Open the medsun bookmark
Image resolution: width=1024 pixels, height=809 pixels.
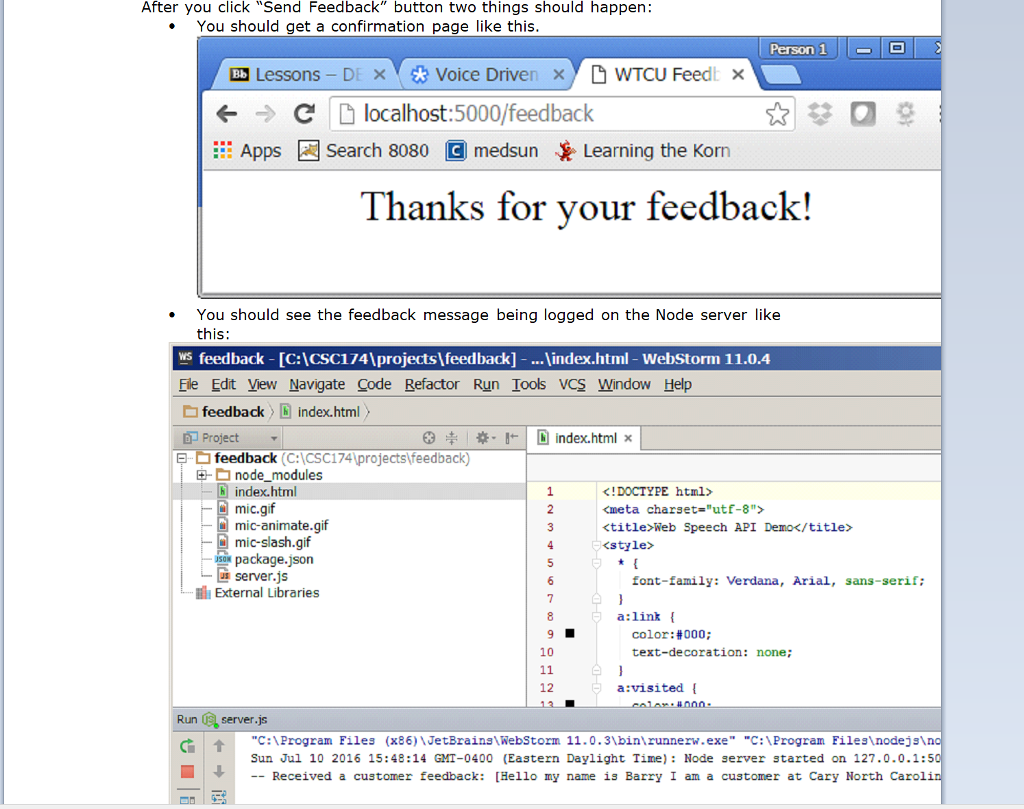505,150
